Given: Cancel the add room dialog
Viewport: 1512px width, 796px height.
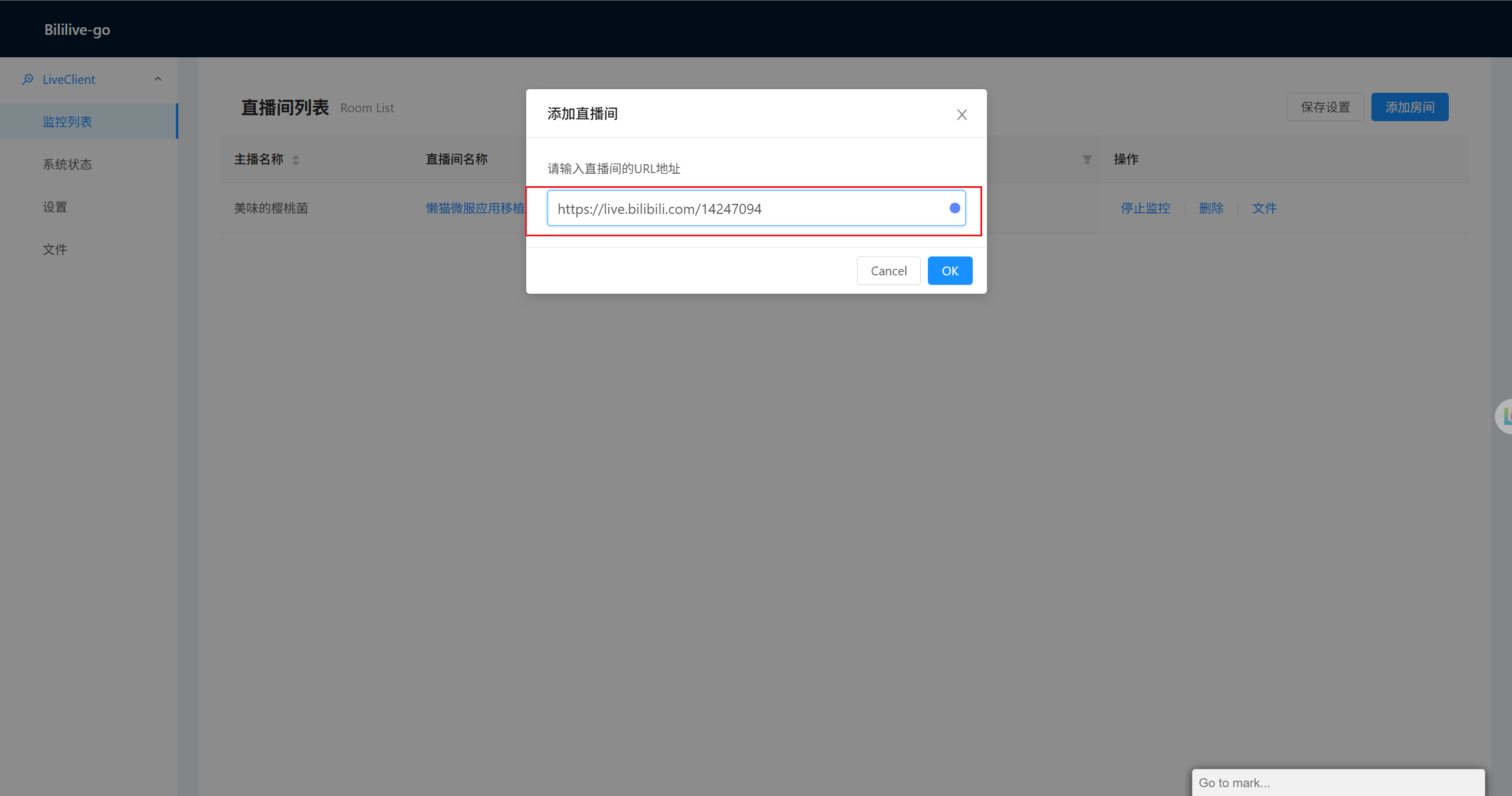Looking at the screenshot, I should 888,271.
